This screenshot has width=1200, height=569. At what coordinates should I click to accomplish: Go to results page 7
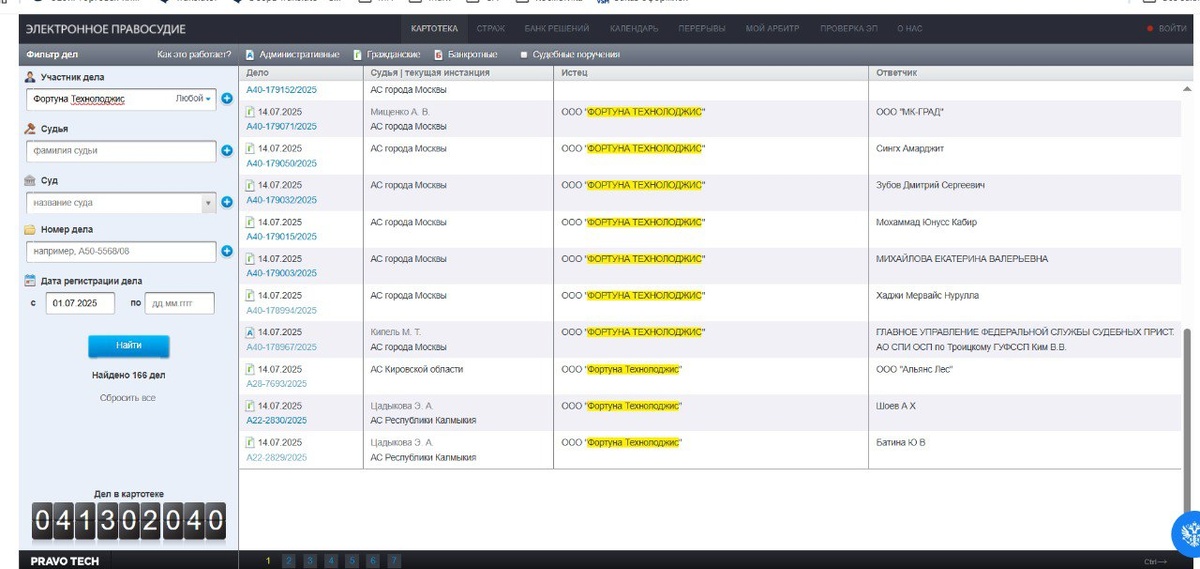(394, 561)
